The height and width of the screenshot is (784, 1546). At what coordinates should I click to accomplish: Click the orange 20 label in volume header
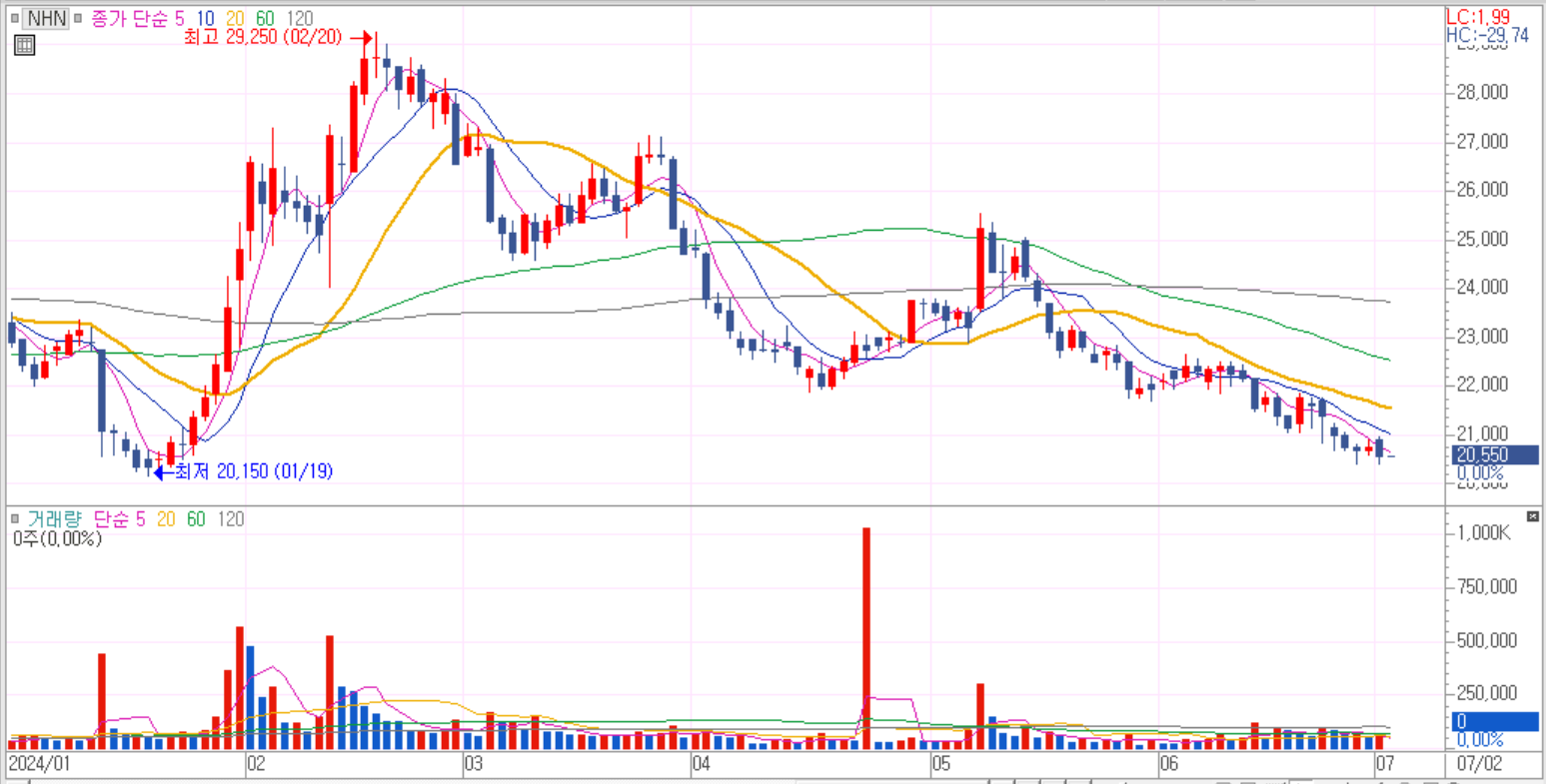coord(165,518)
